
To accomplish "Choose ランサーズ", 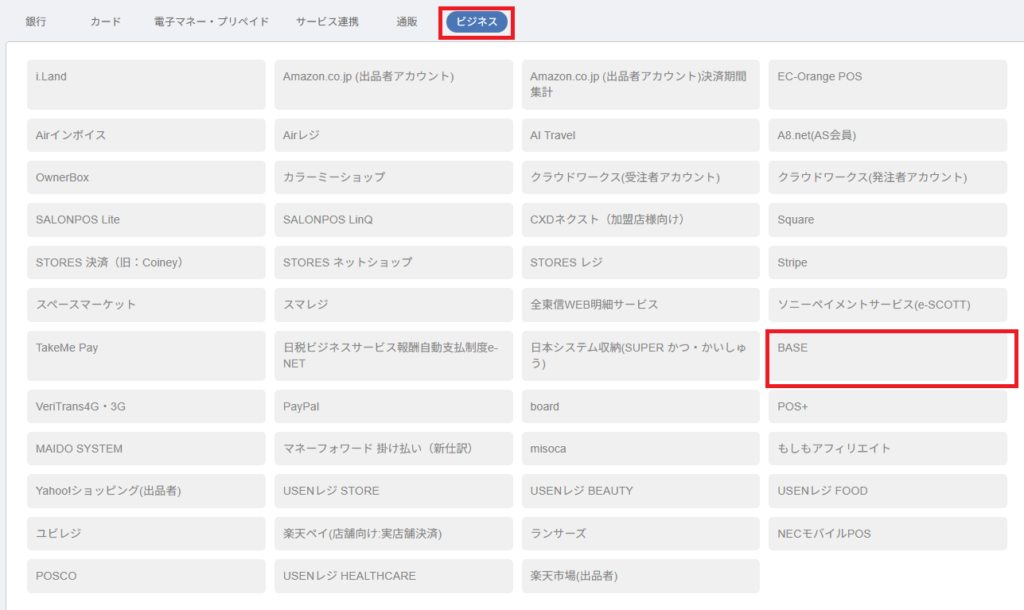I will [x=641, y=534].
